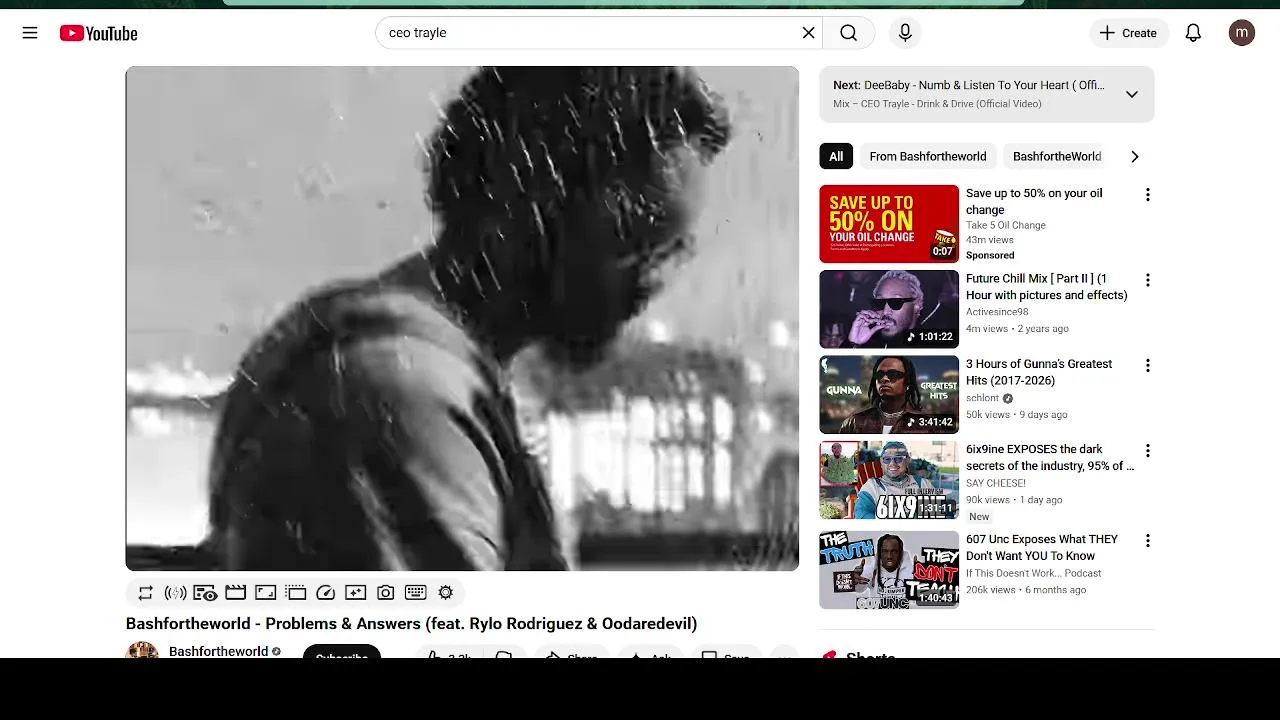Screen dimensions: 1280x720
Task: Select the truncated BashfortheWorld chip
Action: point(1057,156)
